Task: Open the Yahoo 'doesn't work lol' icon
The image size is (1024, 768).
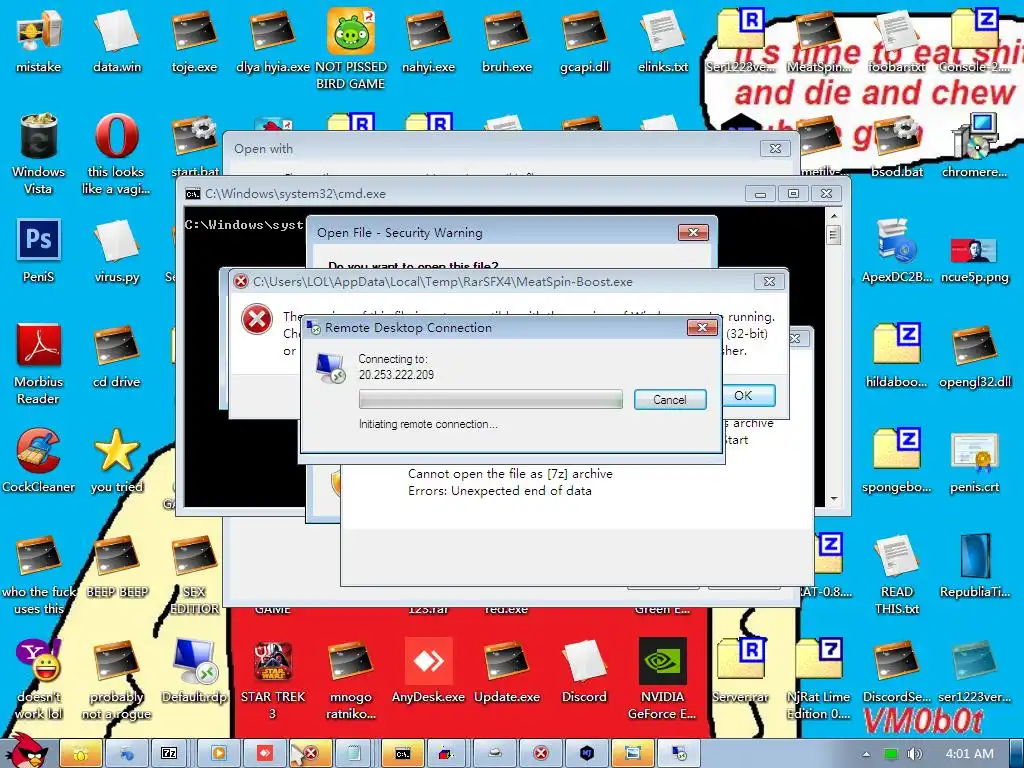Action: (x=38, y=679)
